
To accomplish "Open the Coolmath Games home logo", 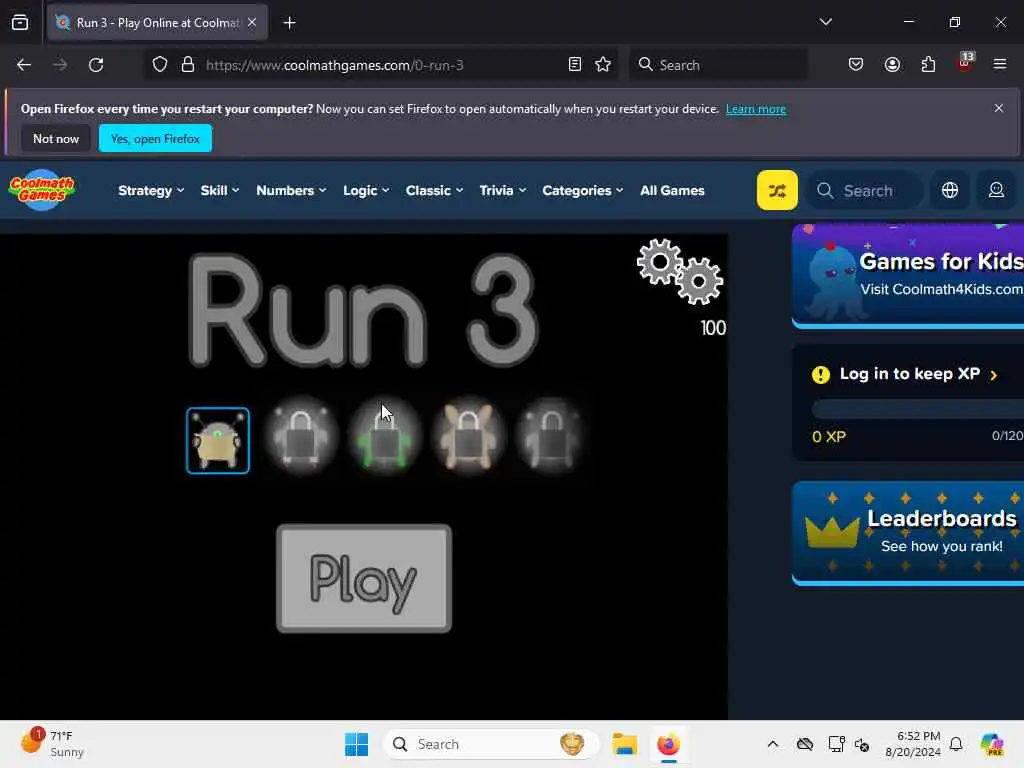I will tap(42, 190).
